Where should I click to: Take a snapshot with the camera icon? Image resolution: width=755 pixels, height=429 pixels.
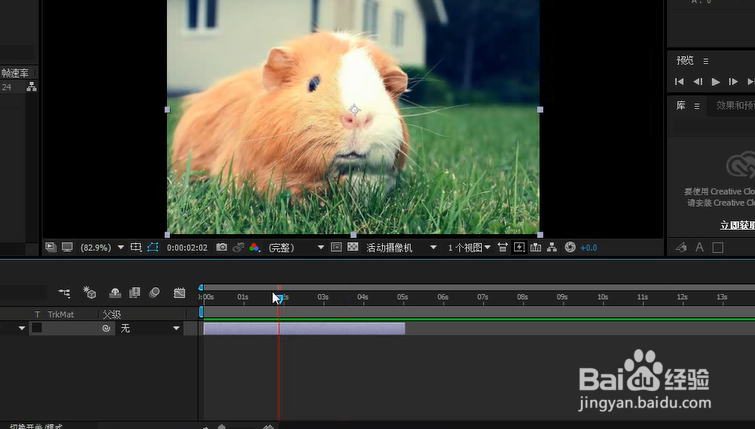click(221, 247)
